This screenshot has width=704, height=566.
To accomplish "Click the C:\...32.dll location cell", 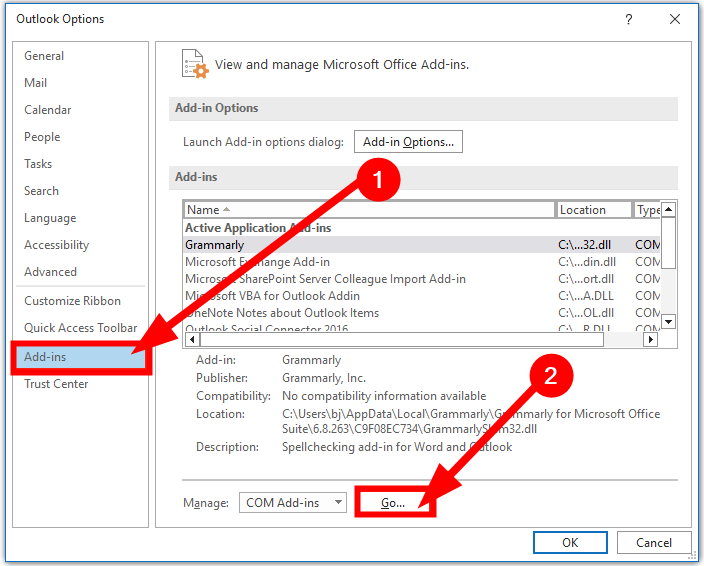I will (x=584, y=245).
